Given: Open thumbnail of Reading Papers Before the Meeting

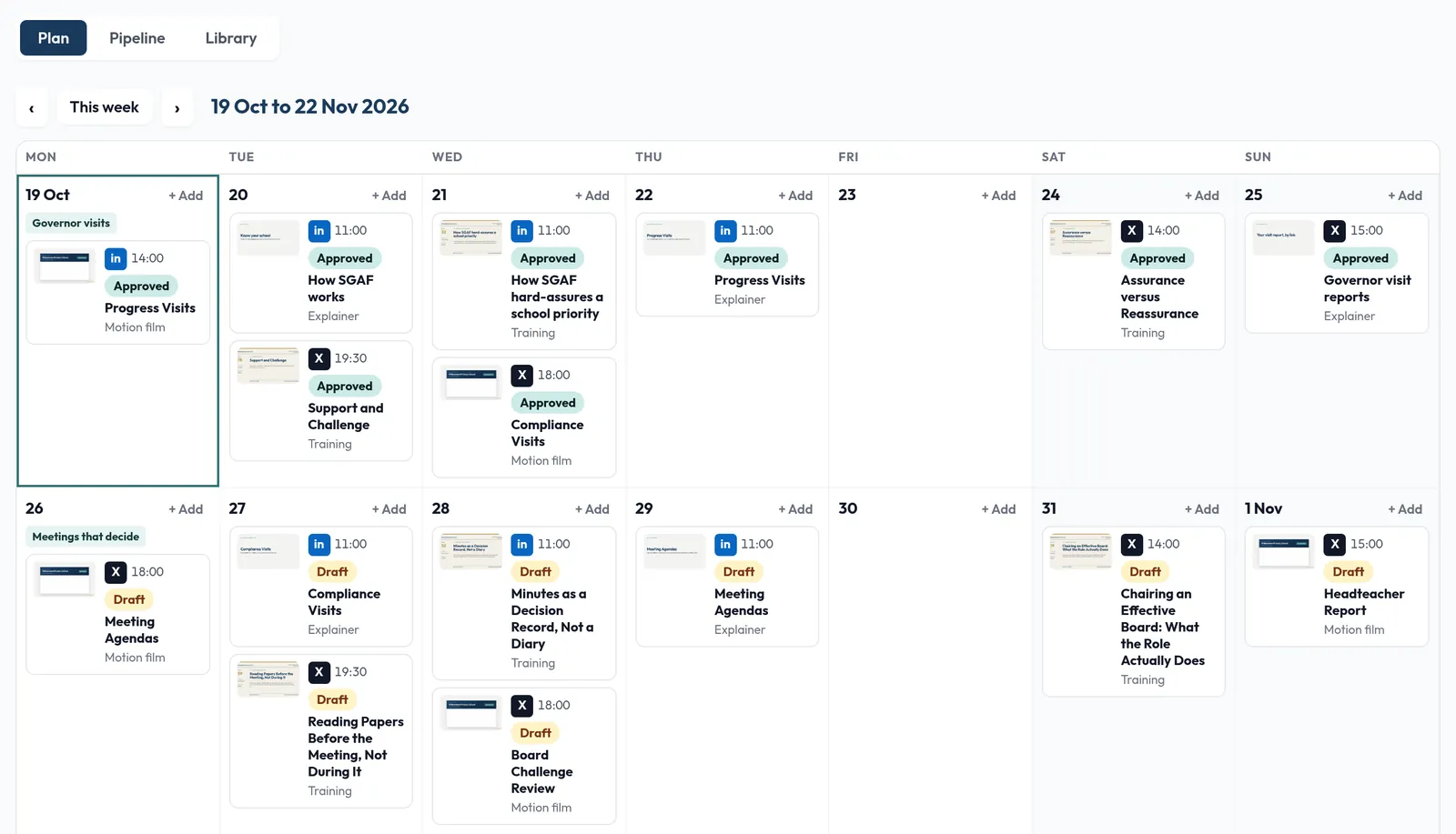Looking at the screenshot, I should pyautogui.click(x=268, y=678).
